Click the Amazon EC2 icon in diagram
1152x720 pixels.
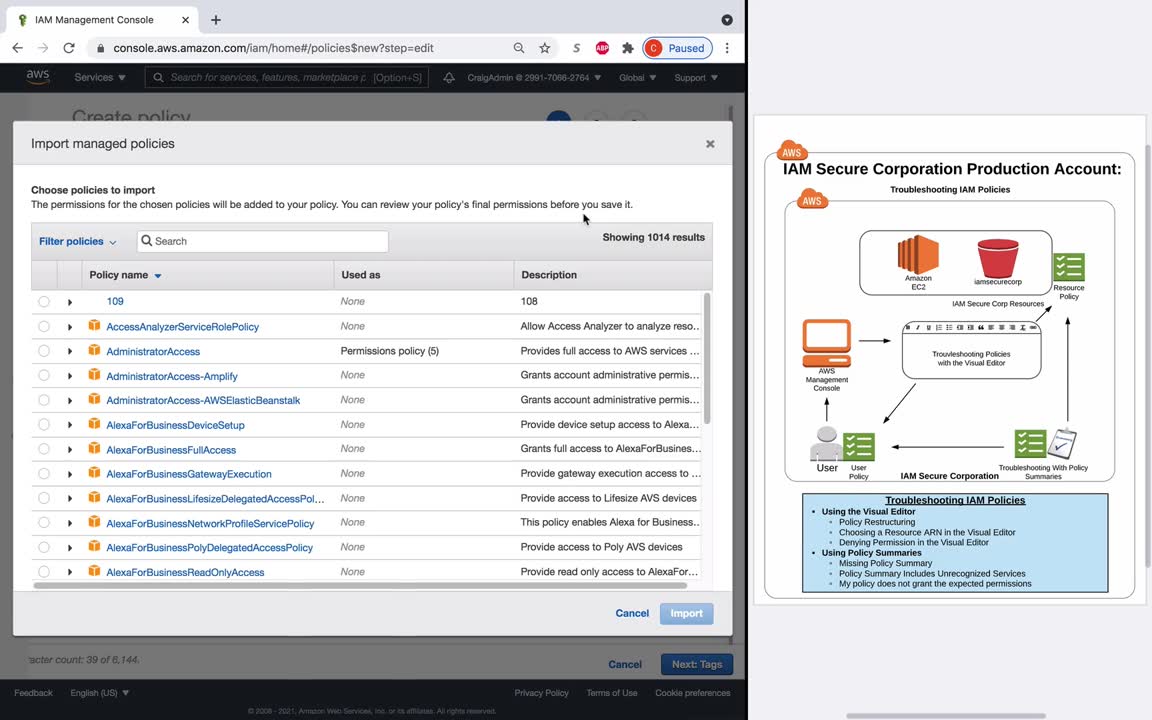[918, 254]
